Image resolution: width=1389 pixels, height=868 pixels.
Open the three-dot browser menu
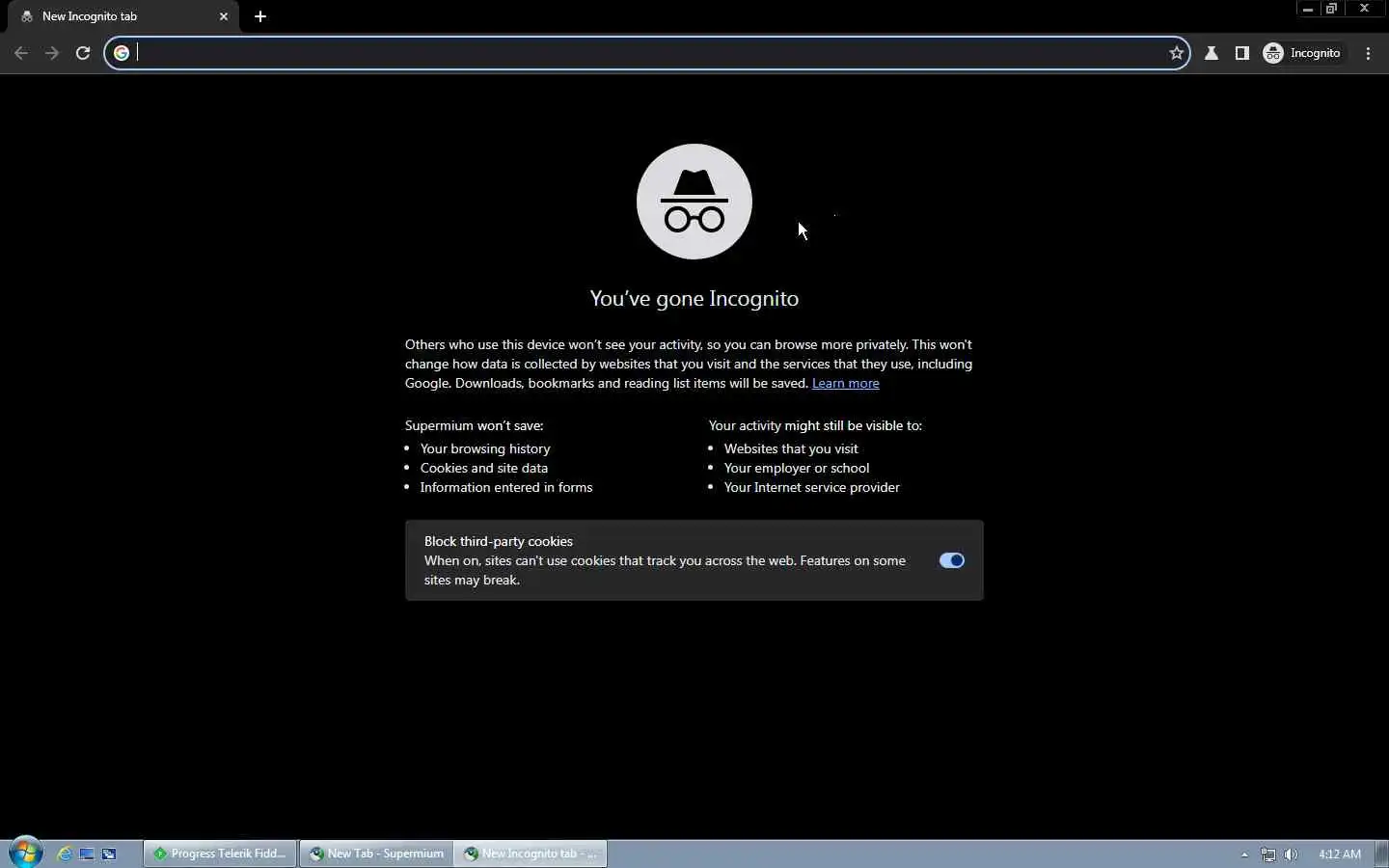1369,53
